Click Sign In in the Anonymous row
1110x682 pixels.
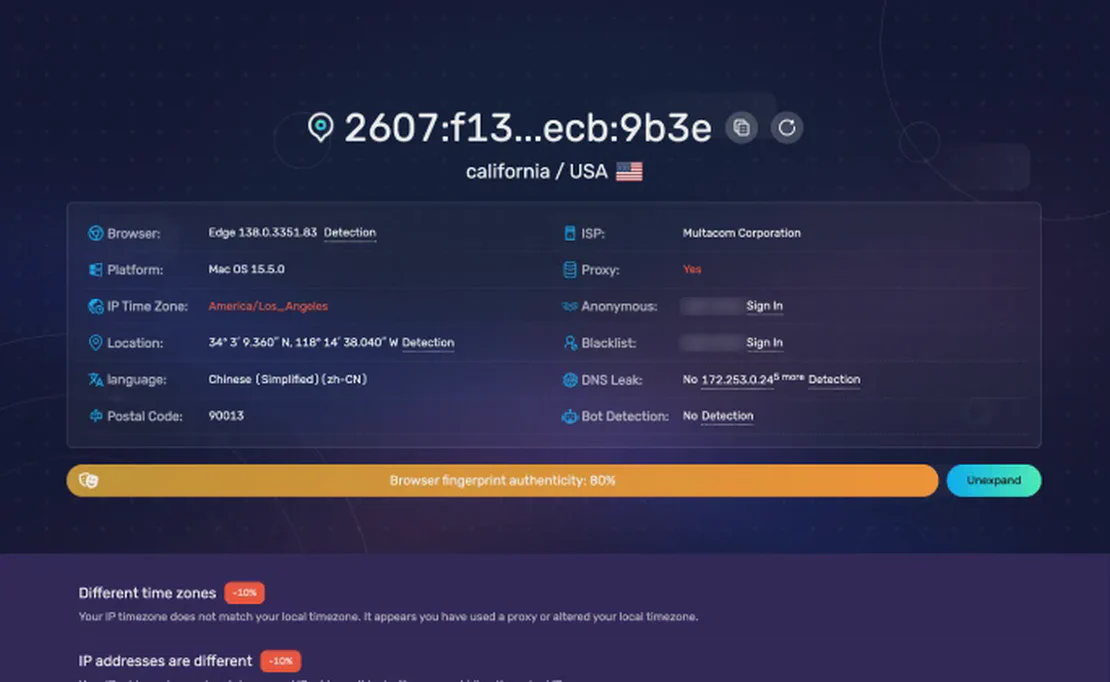click(764, 306)
